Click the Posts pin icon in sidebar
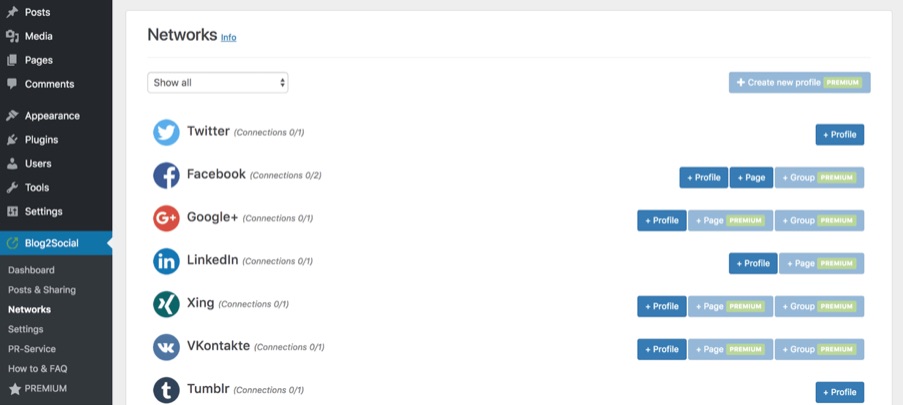This screenshot has width=903, height=405. tap(12, 12)
